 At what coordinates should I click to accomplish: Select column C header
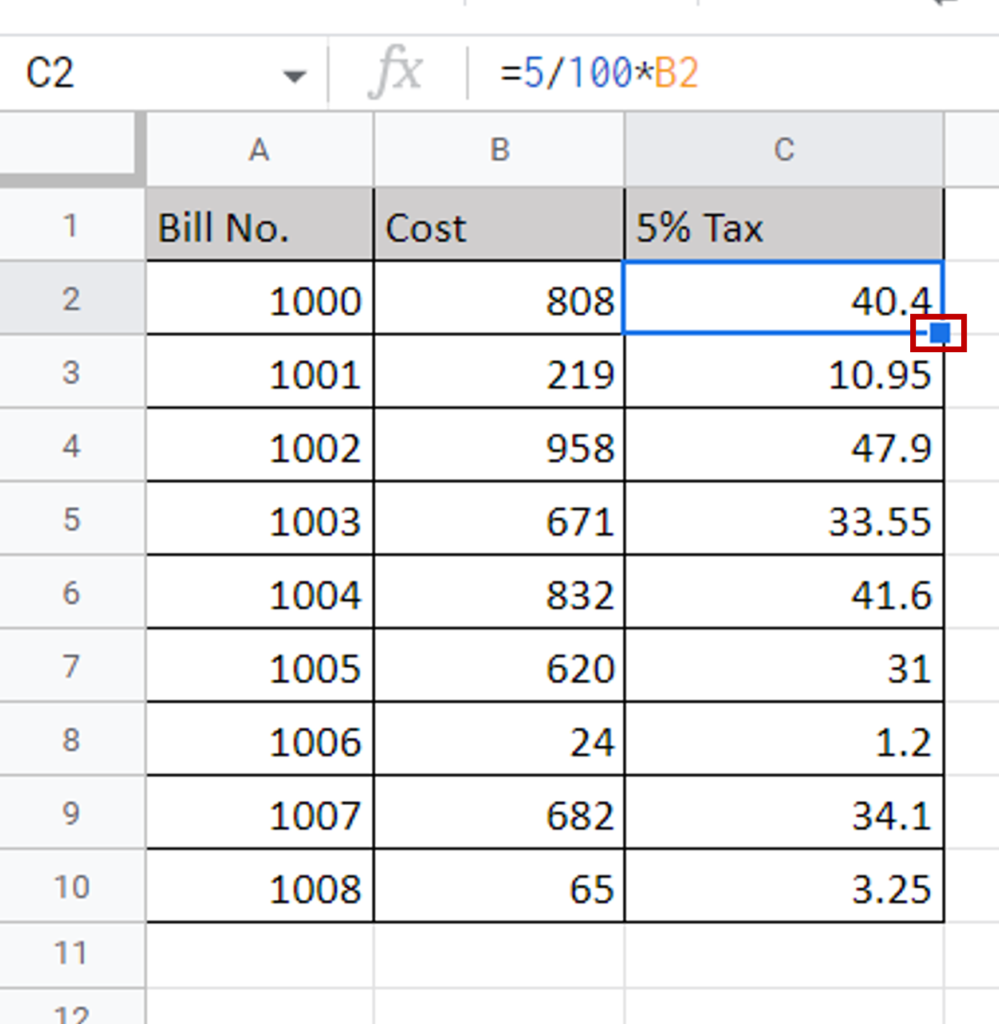(x=783, y=150)
